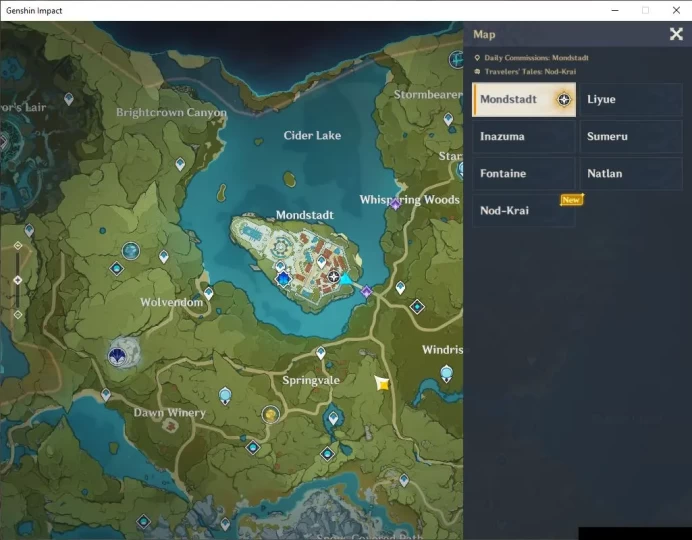Select the cyan player arrow at Mondstadt's gate
Screen dimensions: 692x540
point(346,279)
